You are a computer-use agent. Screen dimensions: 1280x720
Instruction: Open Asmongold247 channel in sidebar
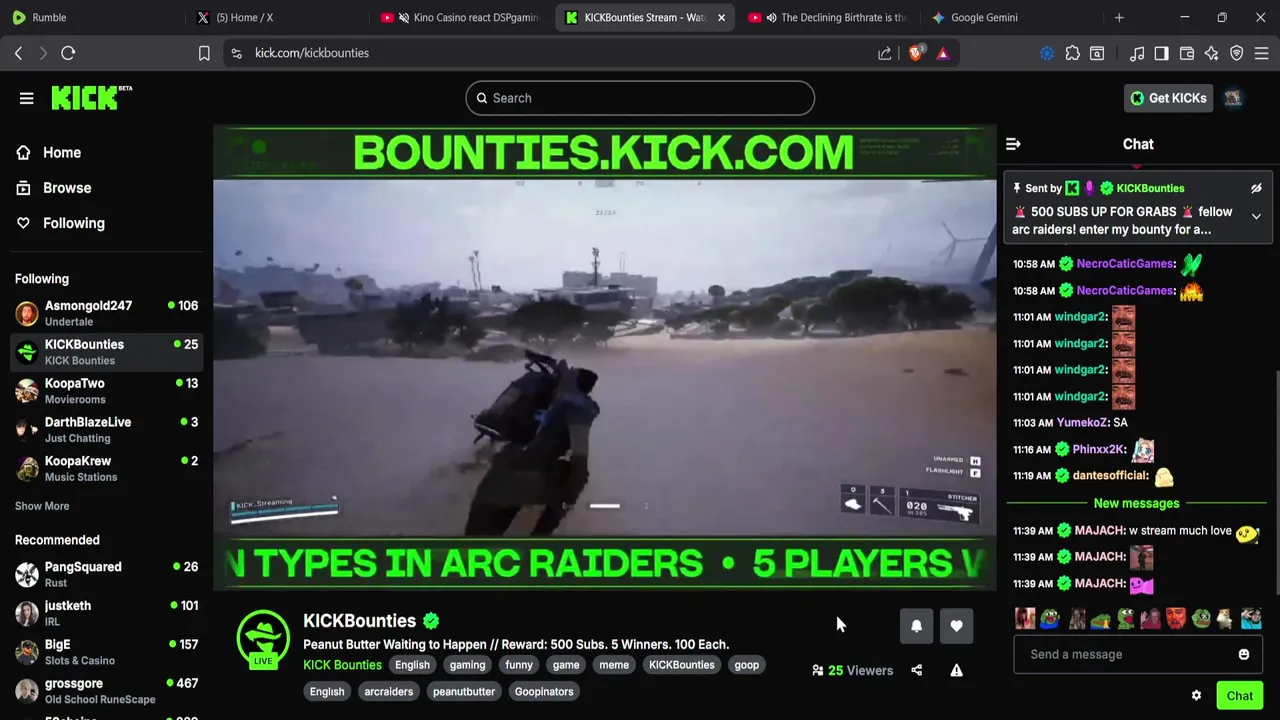(105, 313)
